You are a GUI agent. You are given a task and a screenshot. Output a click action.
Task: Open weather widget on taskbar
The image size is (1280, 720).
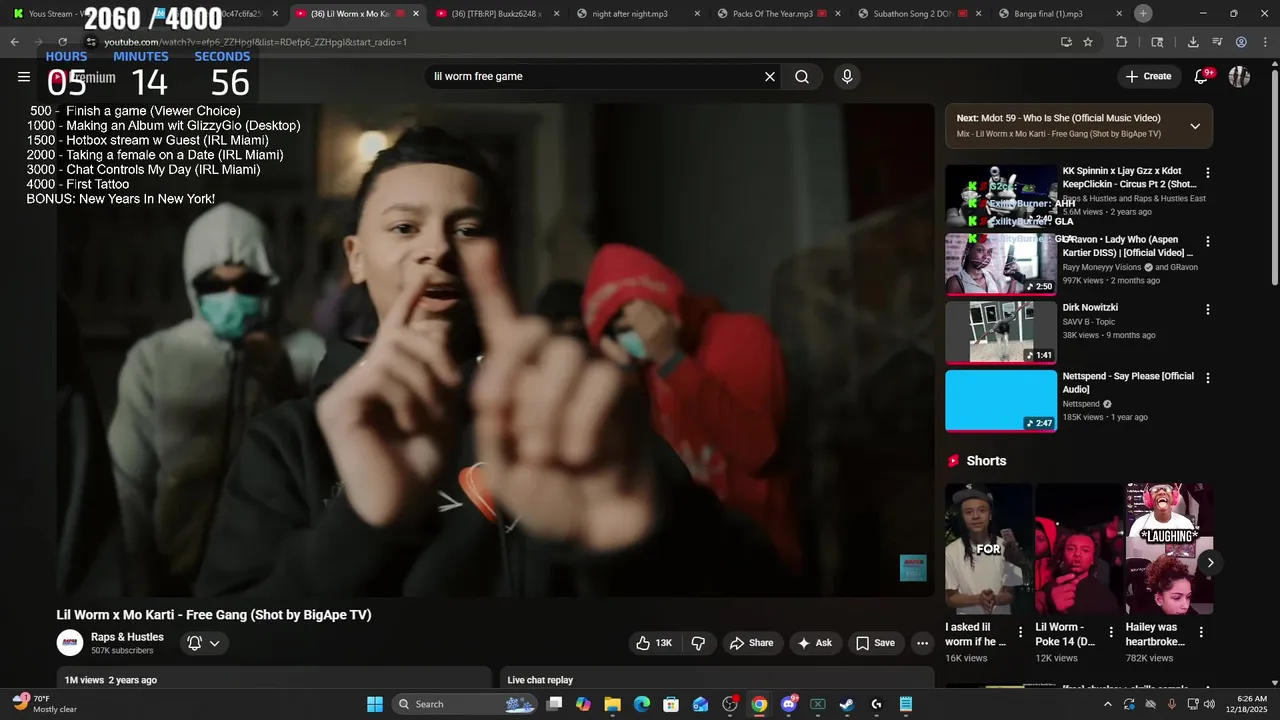tap(45, 704)
